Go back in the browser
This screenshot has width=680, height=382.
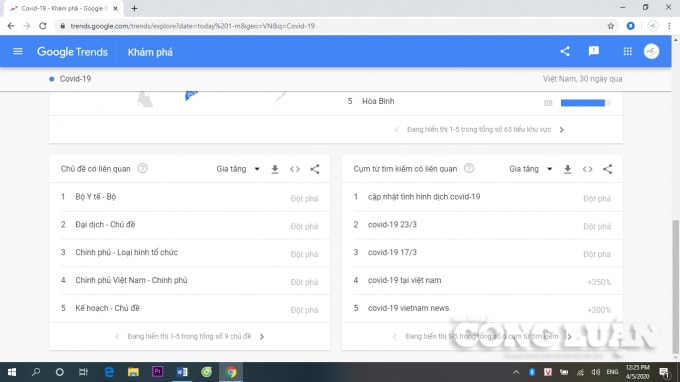(x=11, y=26)
